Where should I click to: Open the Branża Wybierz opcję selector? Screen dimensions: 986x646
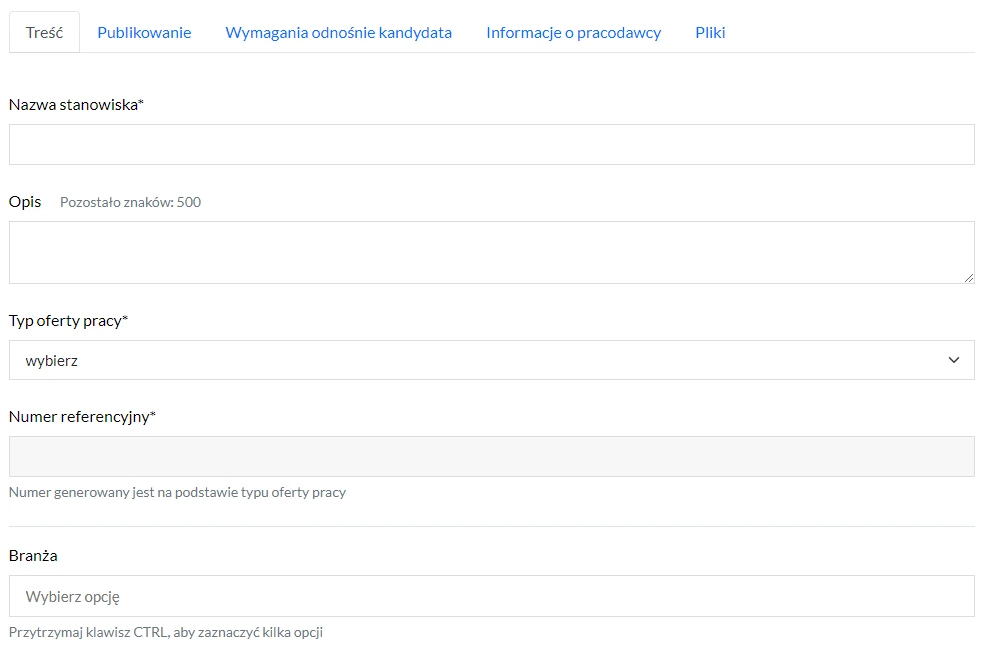pos(492,596)
